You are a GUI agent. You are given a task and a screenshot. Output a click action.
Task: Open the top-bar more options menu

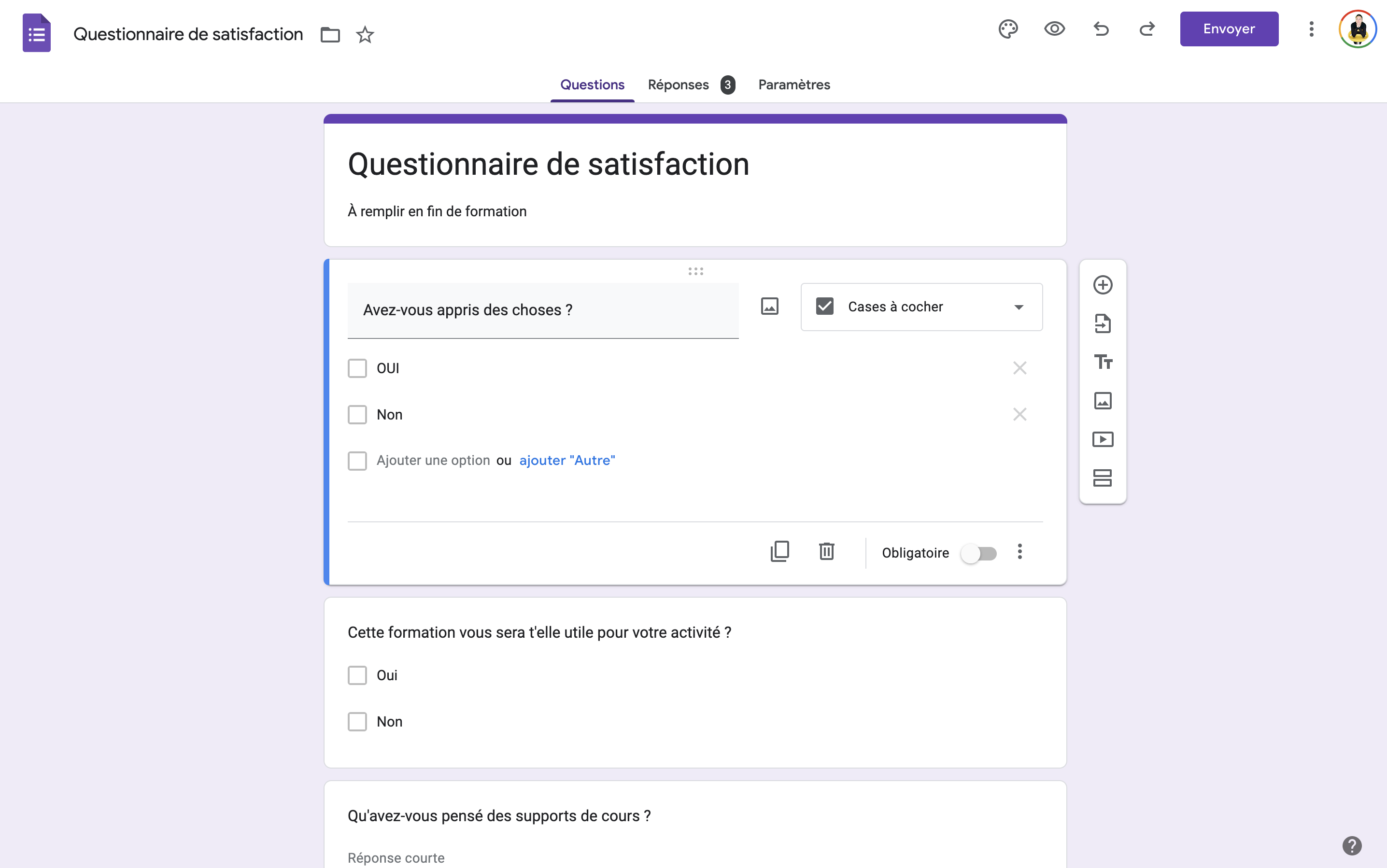point(1311,28)
